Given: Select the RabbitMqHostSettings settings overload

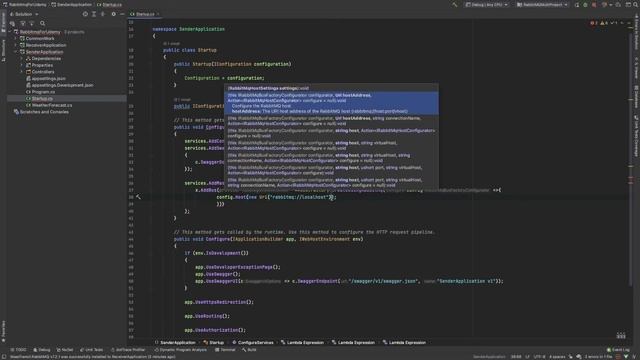Looking at the screenshot, I should click(331, 88).
